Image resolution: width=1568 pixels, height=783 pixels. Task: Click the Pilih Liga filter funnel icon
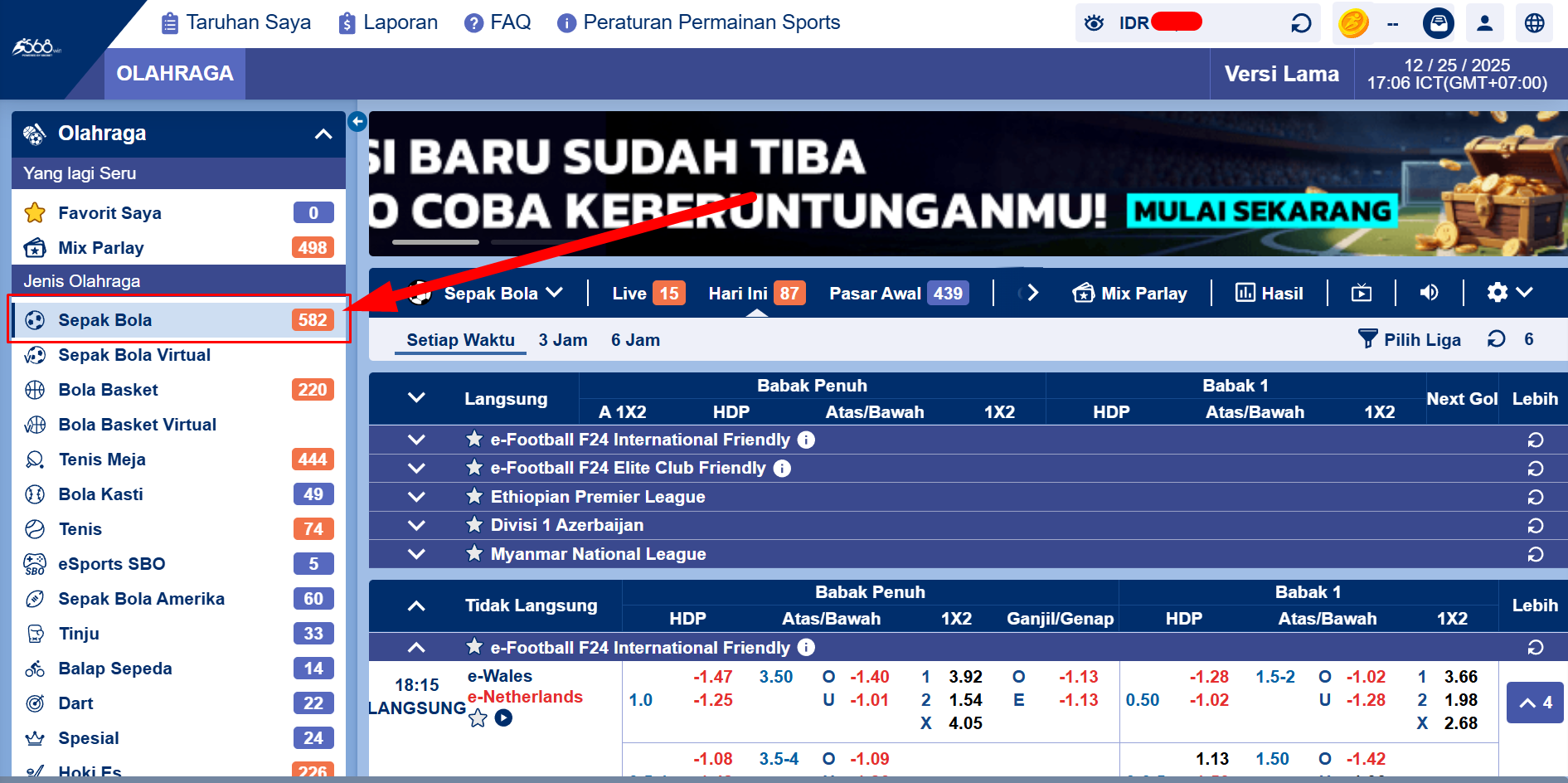point(1367,339)
